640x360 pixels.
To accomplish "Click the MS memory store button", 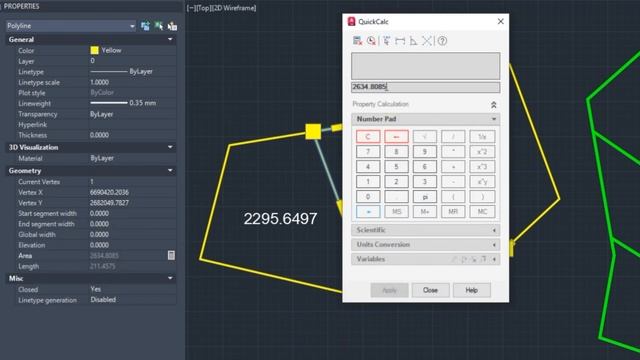I will point(396,211).
